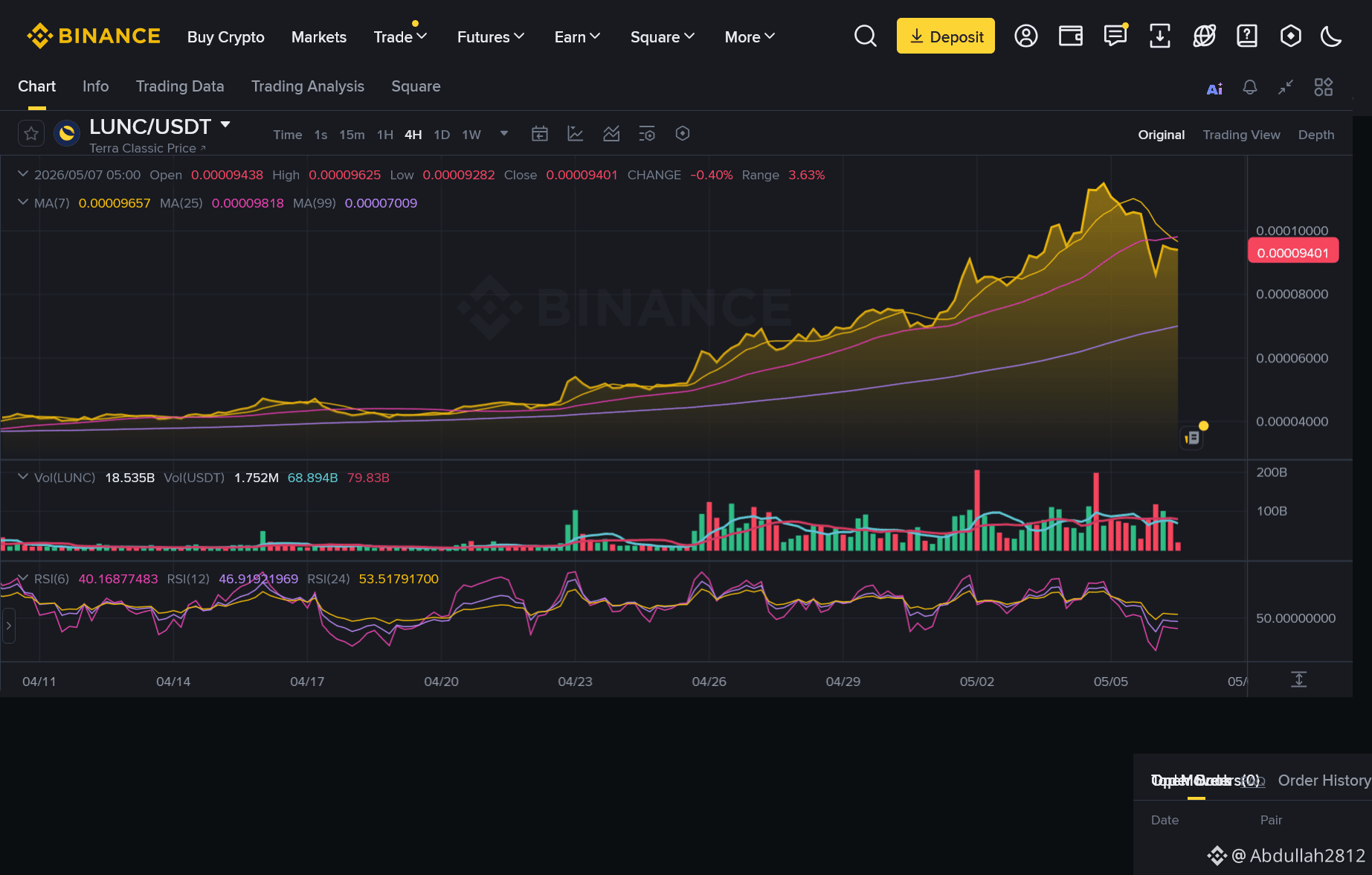Open the Earn menu dropdown
1372x875 pixels.
(x=577, y=36)
